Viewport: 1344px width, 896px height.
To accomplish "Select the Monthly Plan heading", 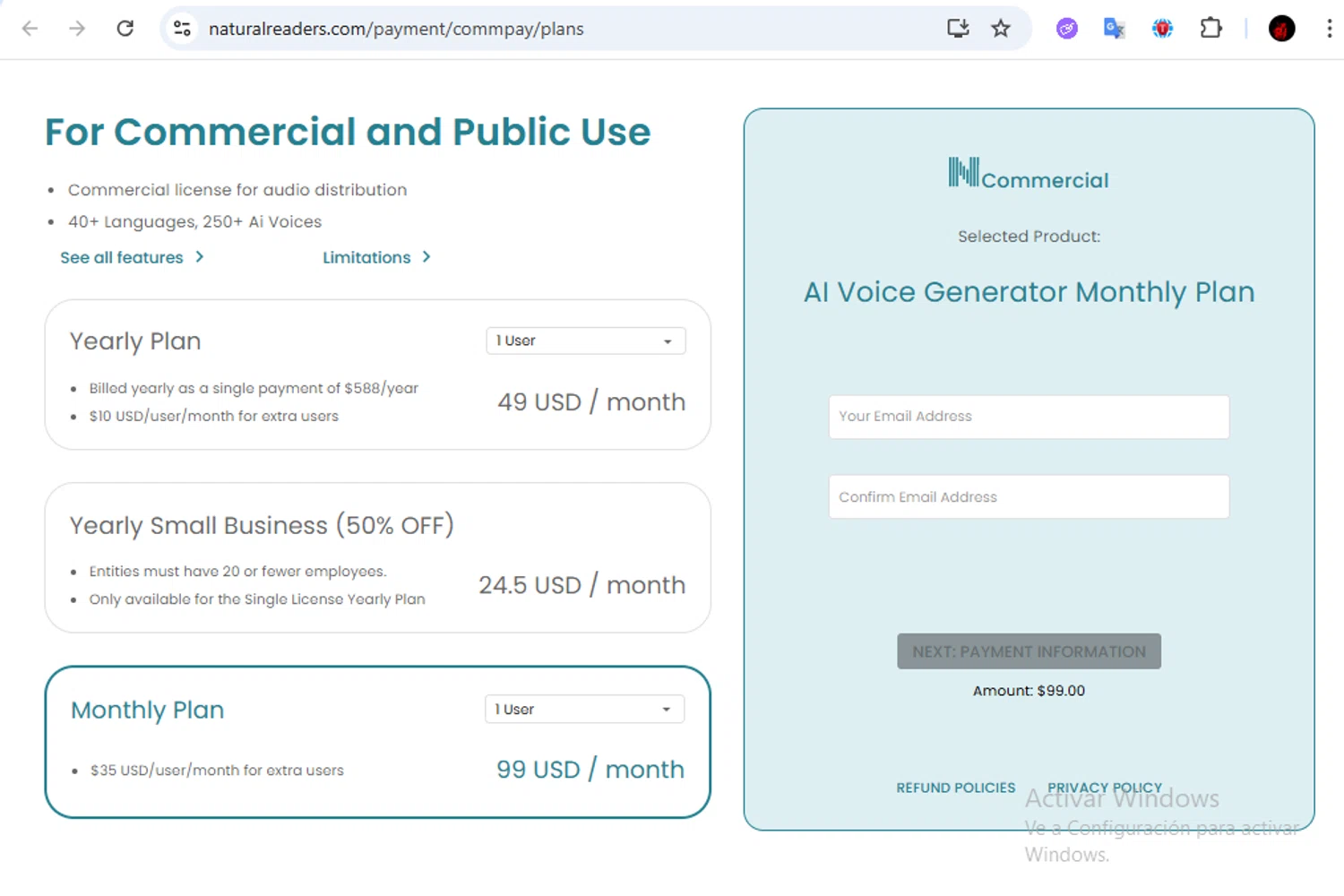I will click(148, 710).
